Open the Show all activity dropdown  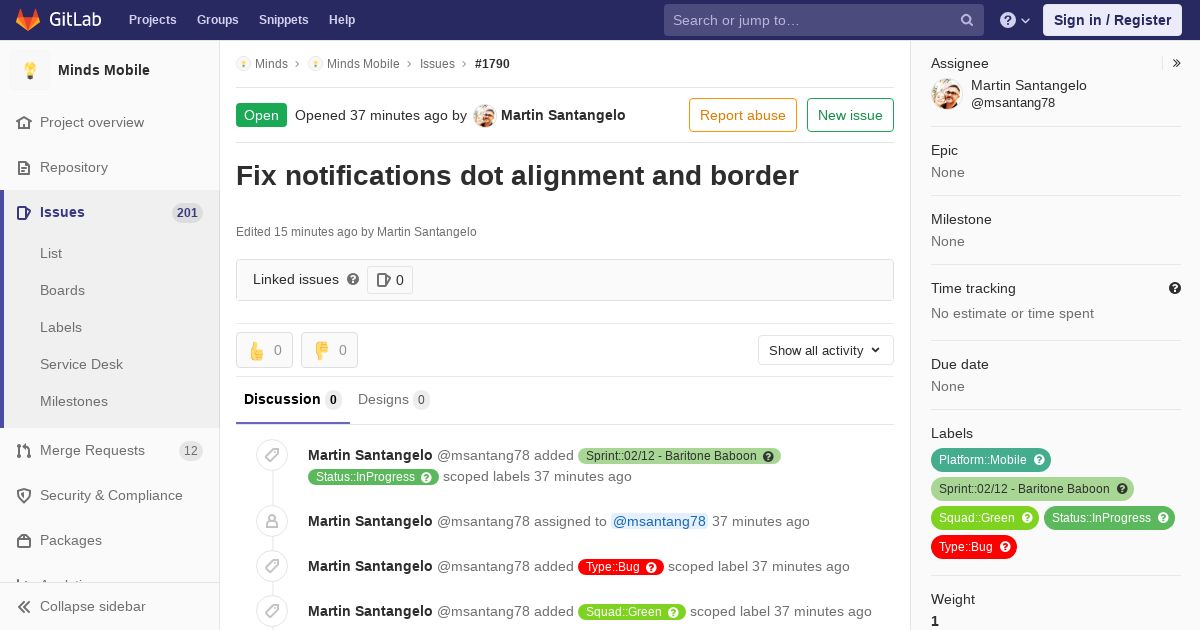tap(826, 350)
